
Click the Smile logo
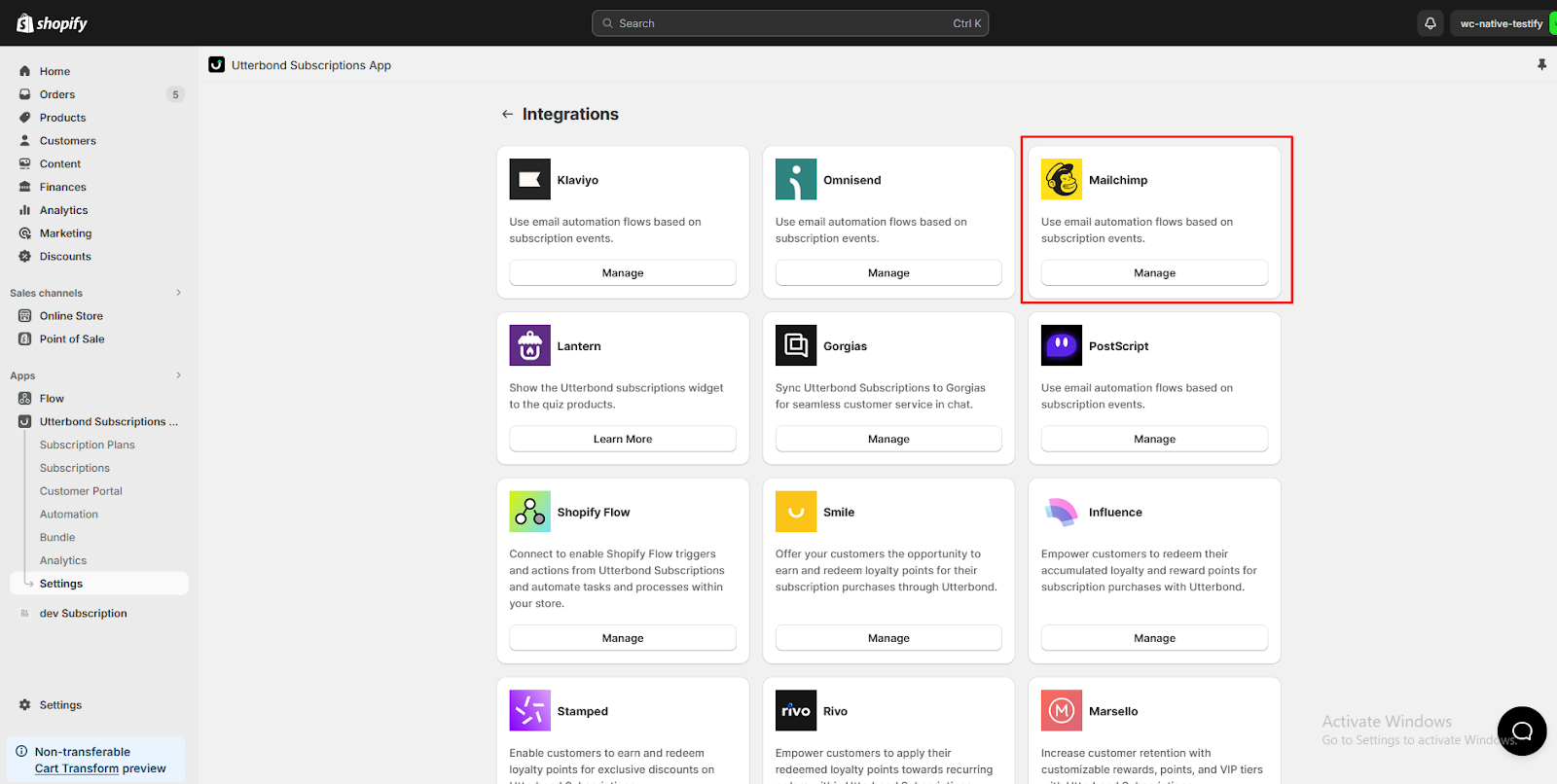(x=796, y=512)
